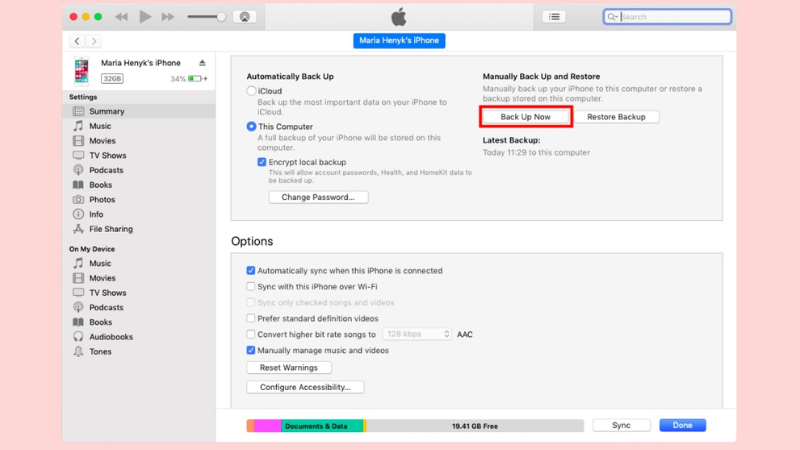
Task: Open Music under Settings
Action: point(139,126)
